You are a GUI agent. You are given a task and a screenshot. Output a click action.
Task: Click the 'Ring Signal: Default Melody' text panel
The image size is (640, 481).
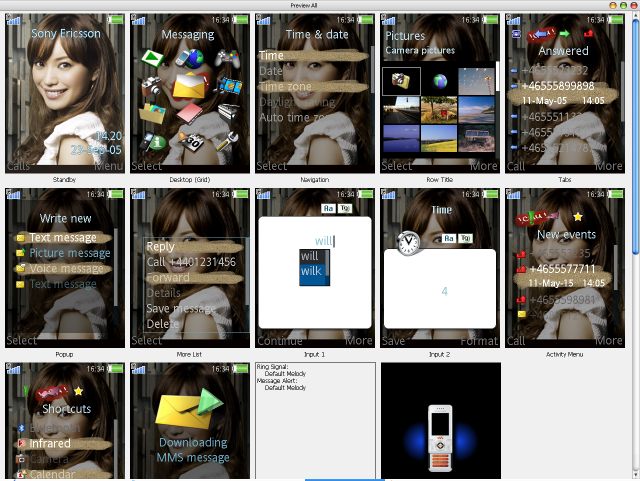[315, 421]
